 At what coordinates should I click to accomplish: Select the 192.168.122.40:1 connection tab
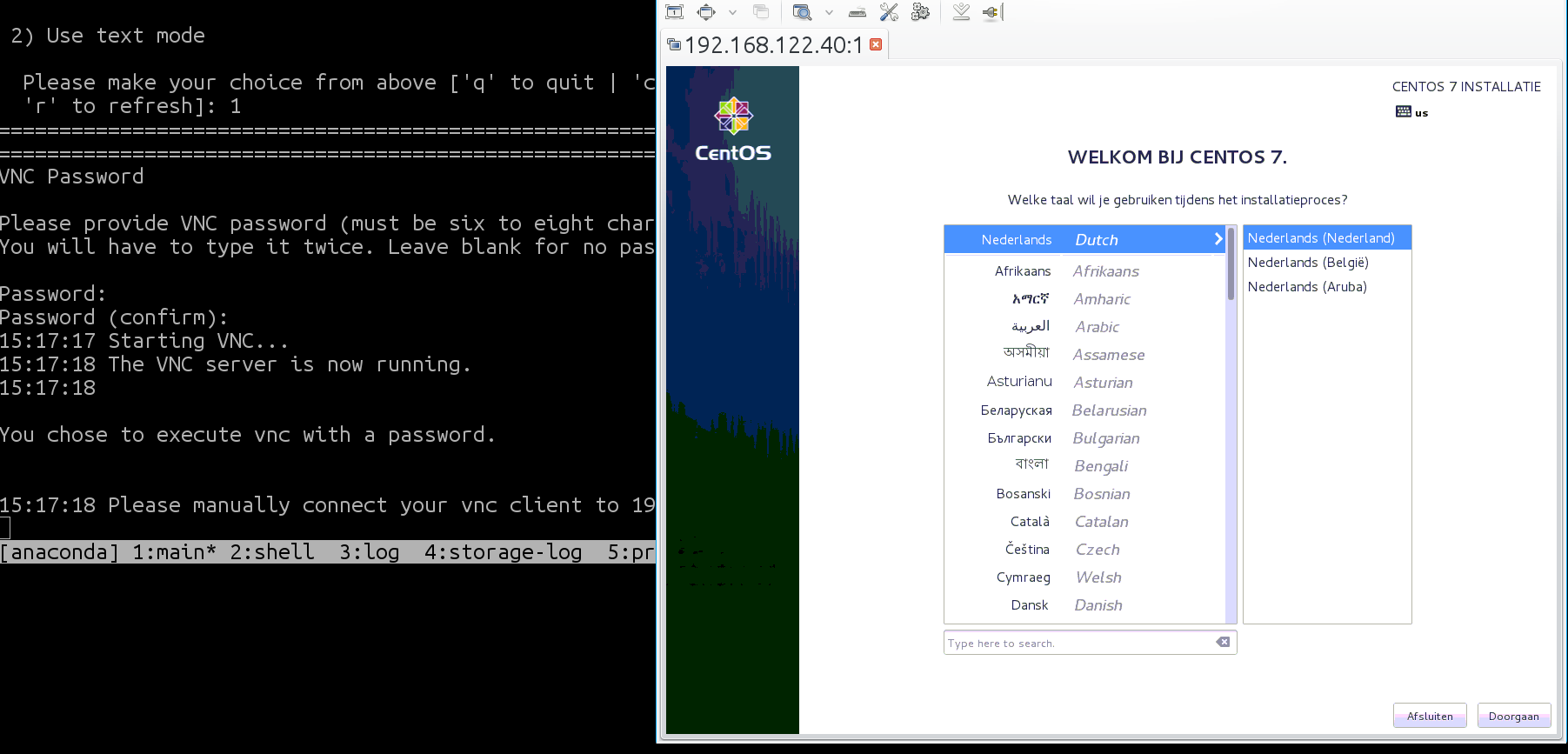point(774,44)
